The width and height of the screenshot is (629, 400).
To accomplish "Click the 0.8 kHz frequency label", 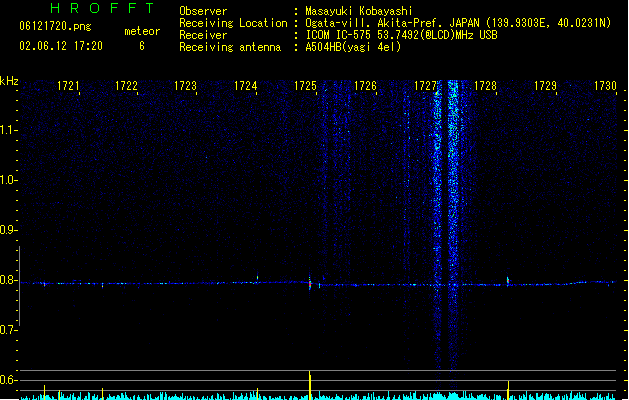I will pos(8,280).
